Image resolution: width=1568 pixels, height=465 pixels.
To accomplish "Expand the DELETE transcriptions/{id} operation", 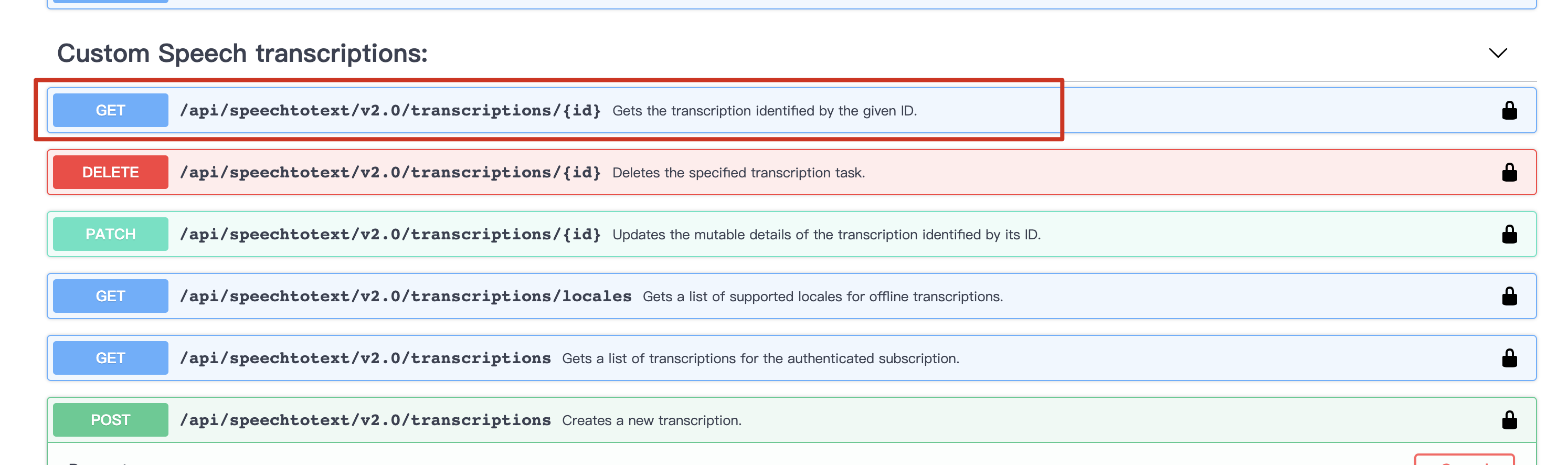I will (389, 173).
